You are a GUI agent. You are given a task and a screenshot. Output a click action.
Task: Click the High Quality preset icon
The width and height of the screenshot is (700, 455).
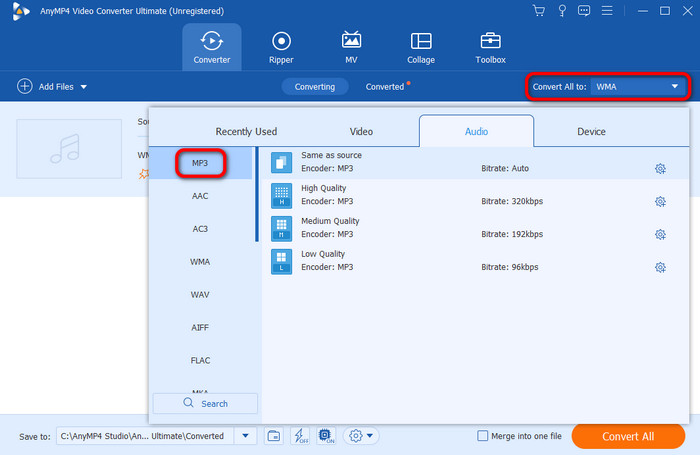281,196
